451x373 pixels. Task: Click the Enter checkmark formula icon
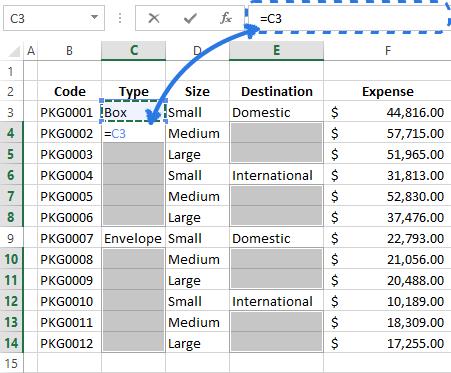tap(190, 18)
